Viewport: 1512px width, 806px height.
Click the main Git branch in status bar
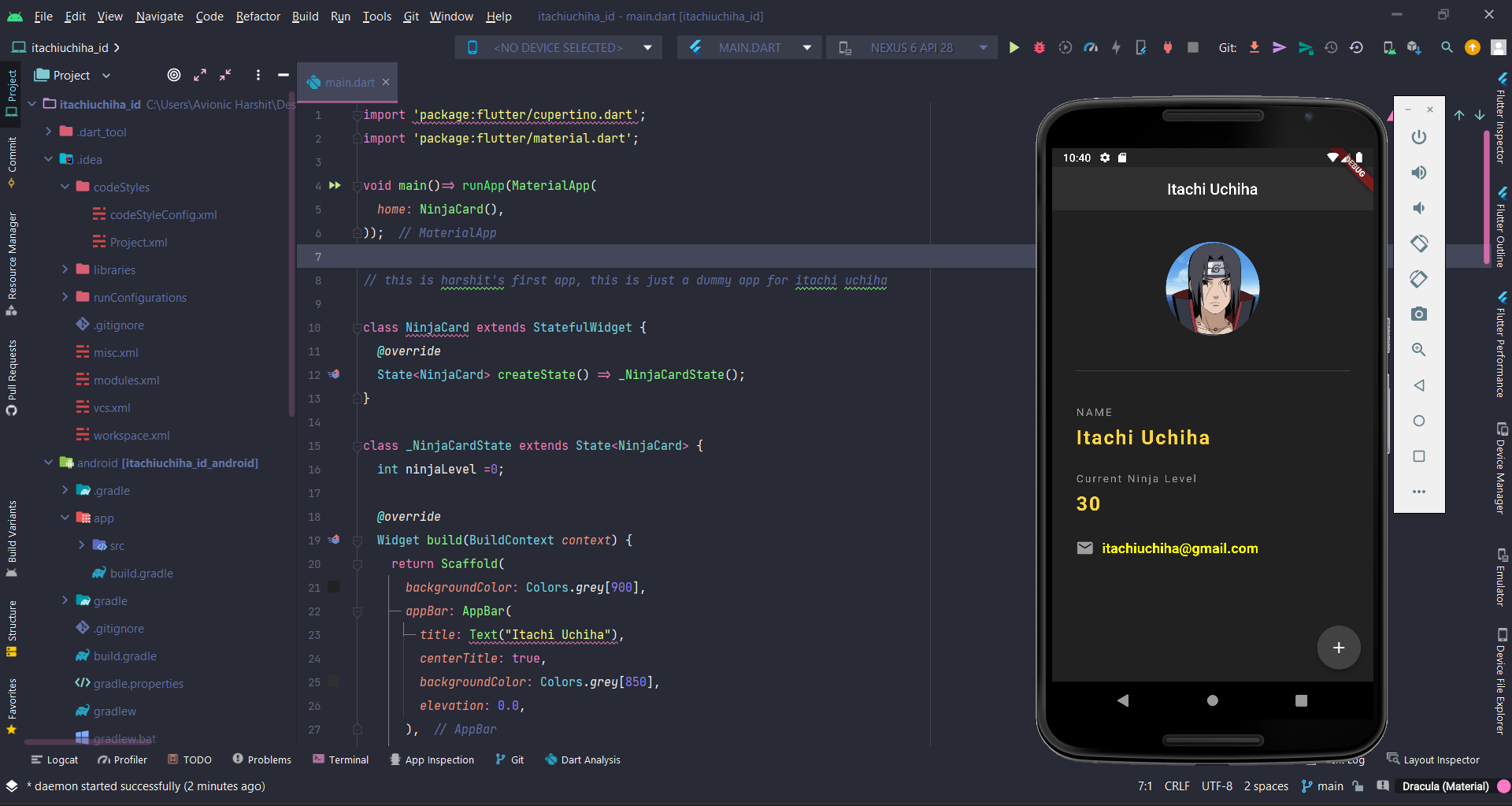coord(1323,786)
